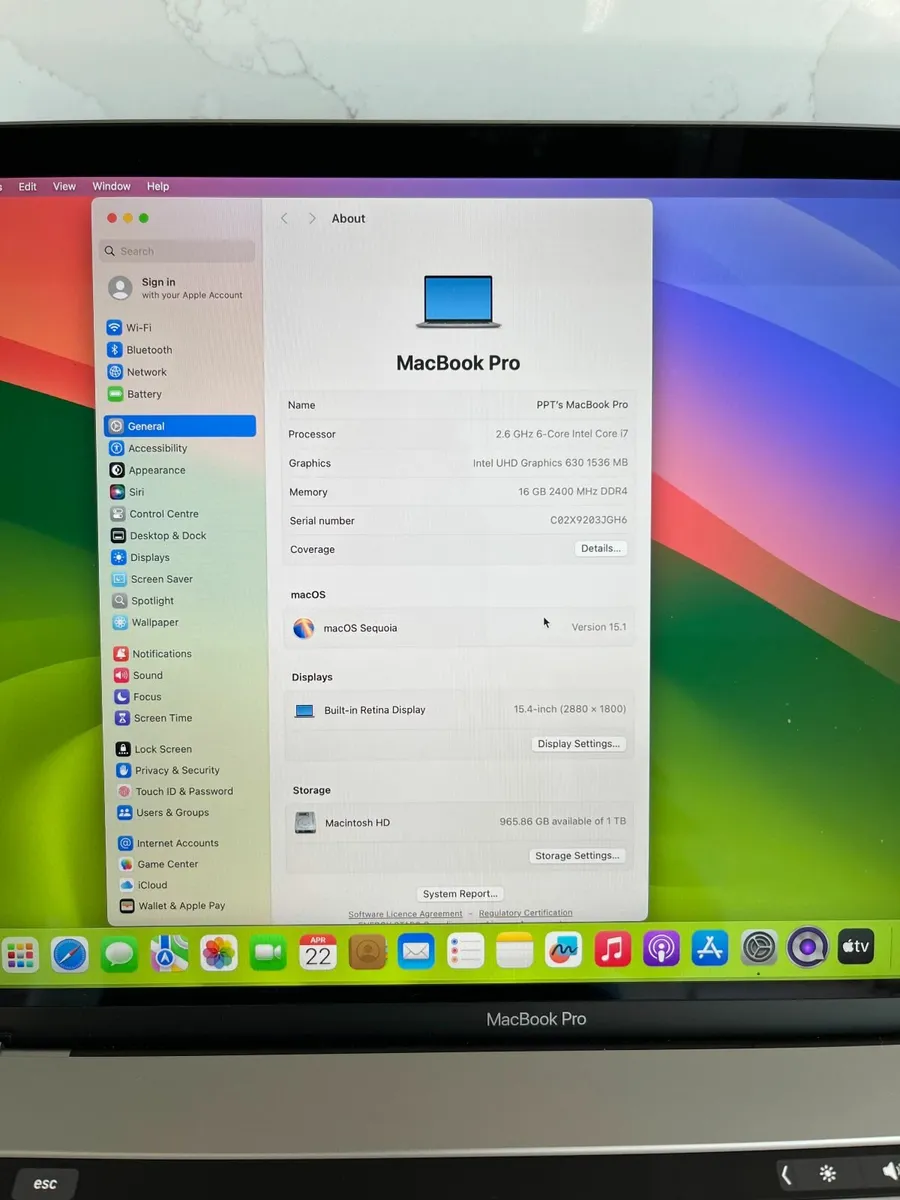Open Game Center settings
This screenshot has width=900, height=1200.
click(159, 864)
